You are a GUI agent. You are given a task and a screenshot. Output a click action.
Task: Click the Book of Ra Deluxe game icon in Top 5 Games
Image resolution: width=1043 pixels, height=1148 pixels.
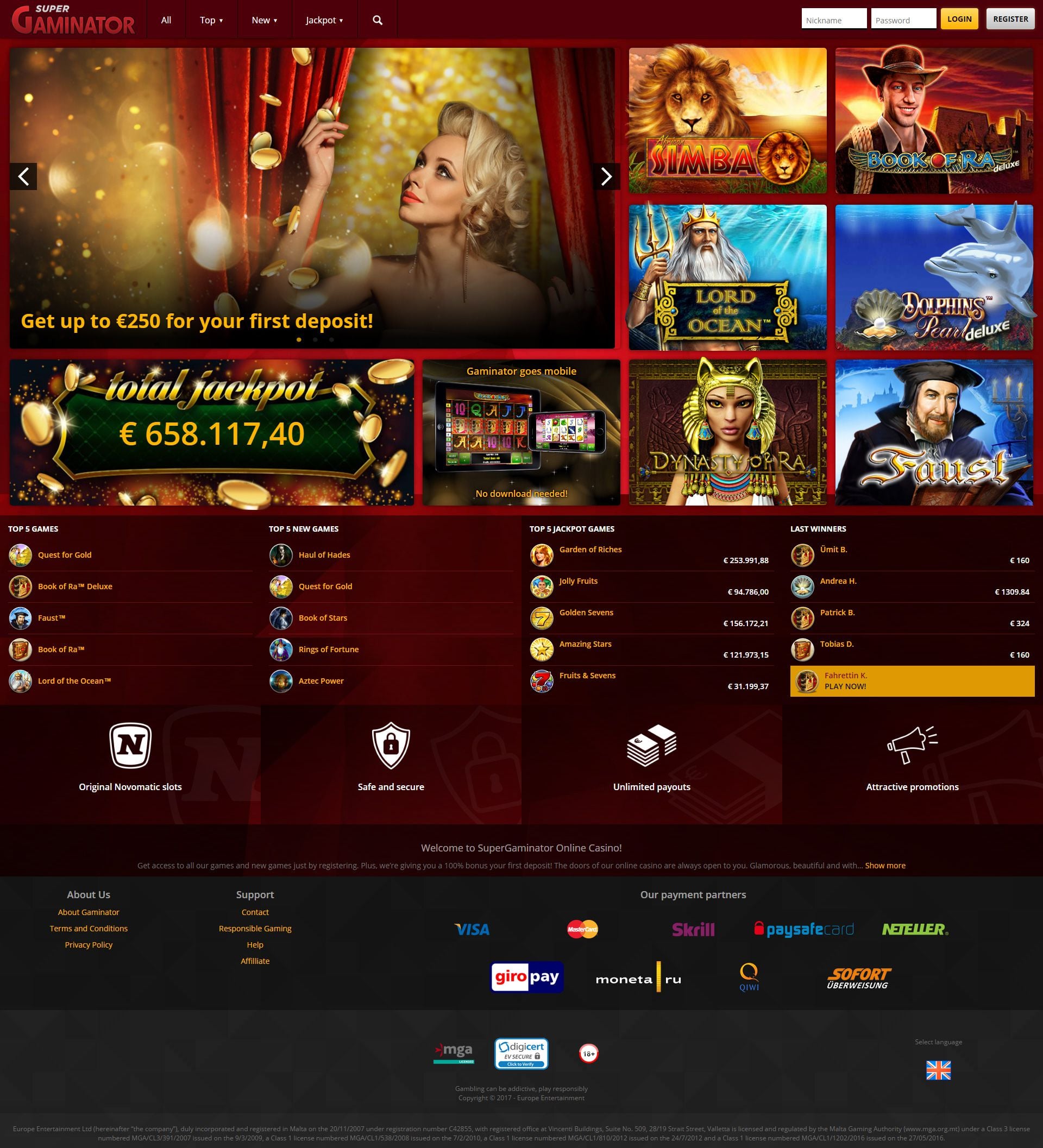point(20,587)
